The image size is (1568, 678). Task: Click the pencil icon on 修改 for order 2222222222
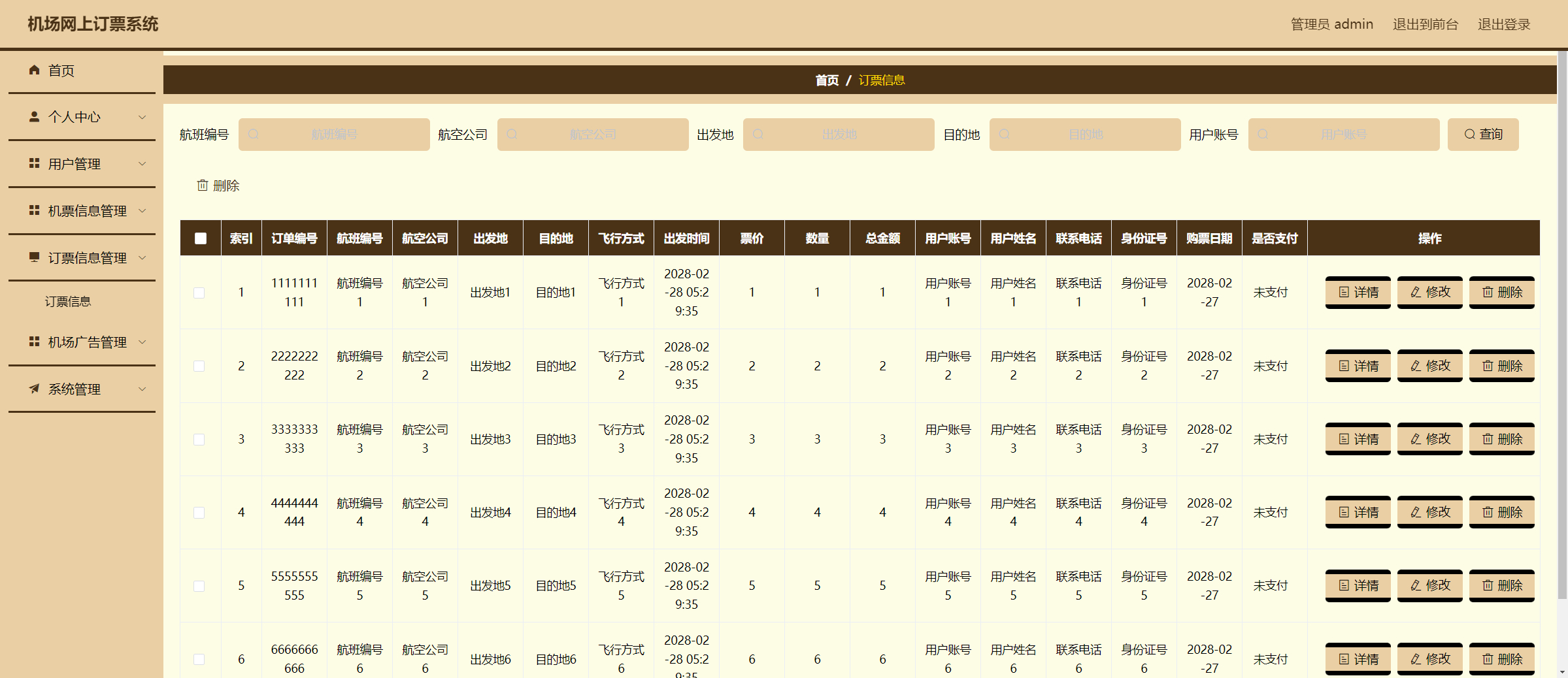click(x=1416, y=366)
